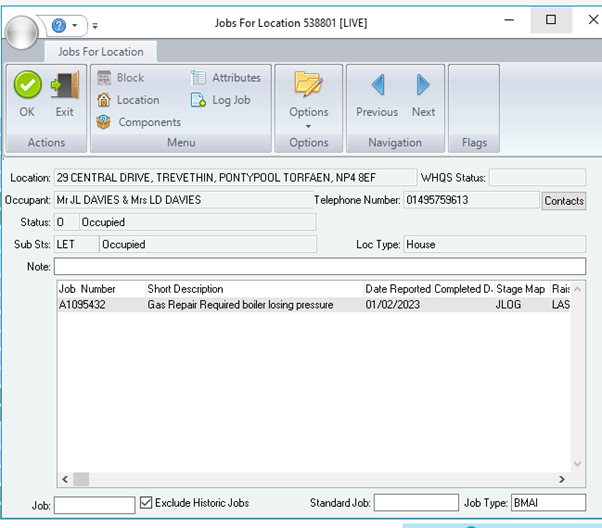Click the Sub Sts LET field
Viewport: 602px width, 528px height.
pyautogui.click(x=76, y=245)
